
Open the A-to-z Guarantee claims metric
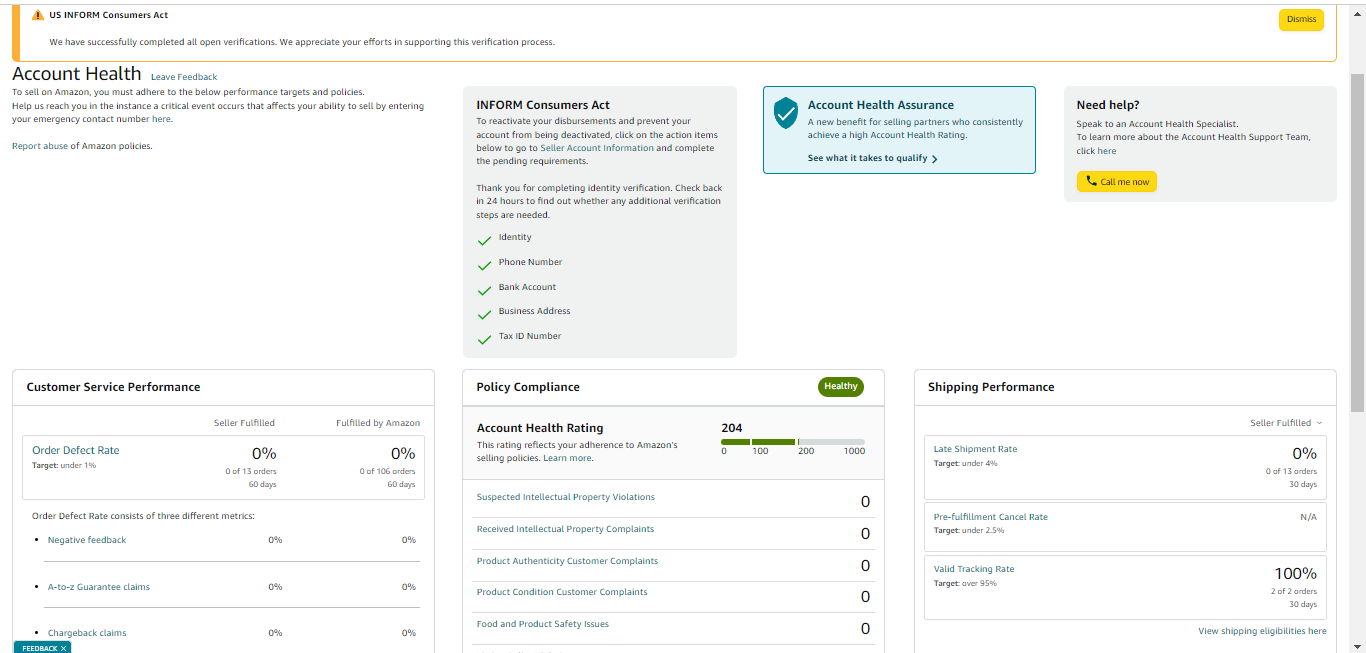[x=99, y=587]
